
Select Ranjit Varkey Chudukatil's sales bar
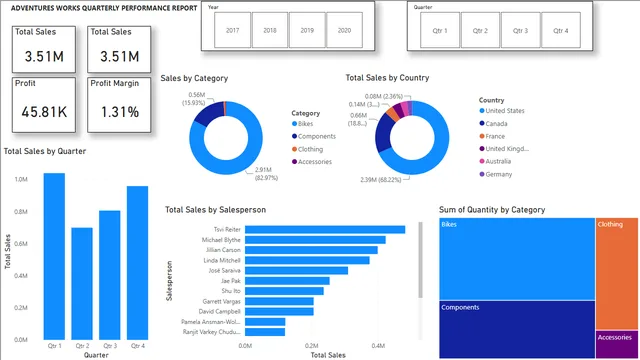point(265,332)
